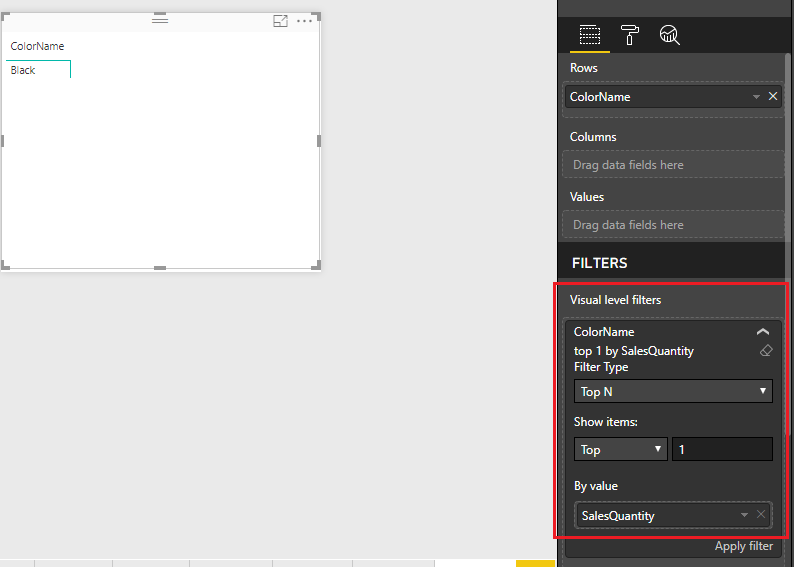The height and width of the screenshot is (570, 794).
Task: Open ColorName field dropdown in Rows
Action: pyautogui.click(x=756, y=97)
